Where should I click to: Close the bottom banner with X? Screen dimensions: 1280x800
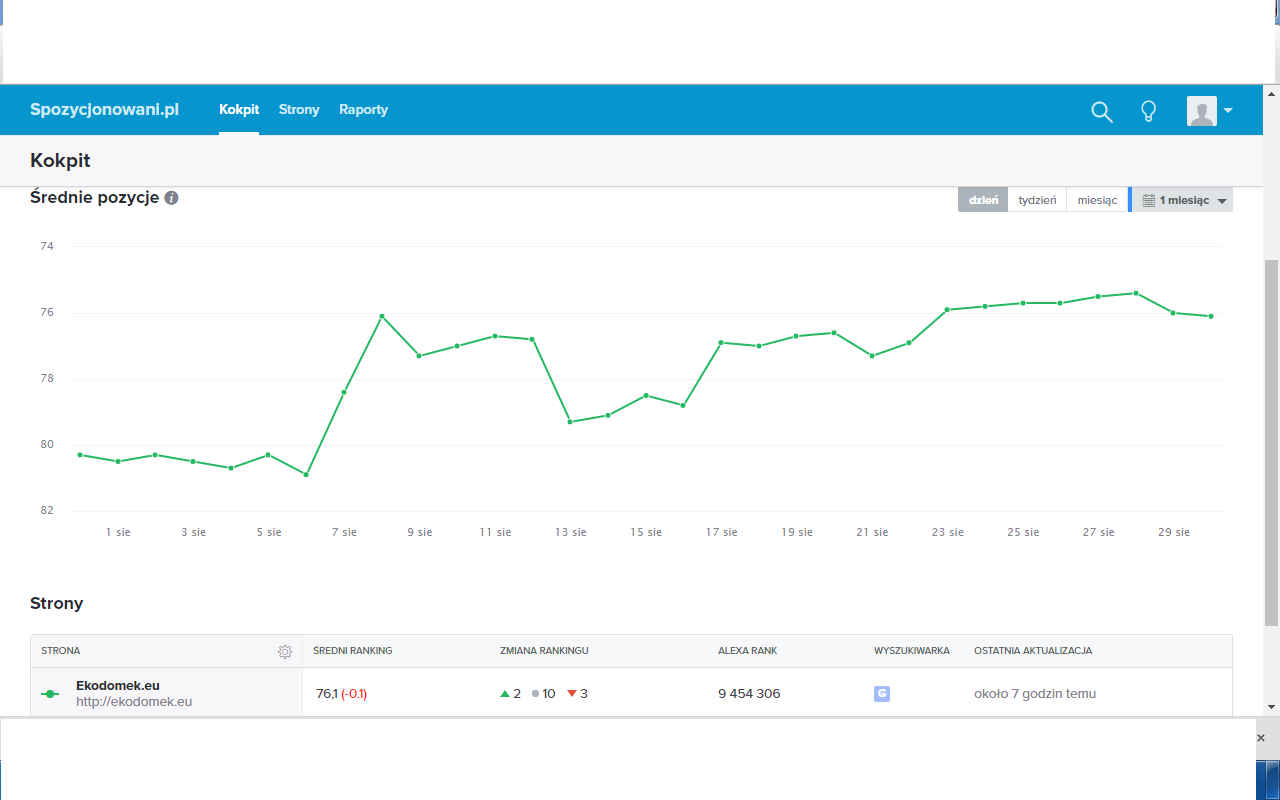coord(1260,737)
